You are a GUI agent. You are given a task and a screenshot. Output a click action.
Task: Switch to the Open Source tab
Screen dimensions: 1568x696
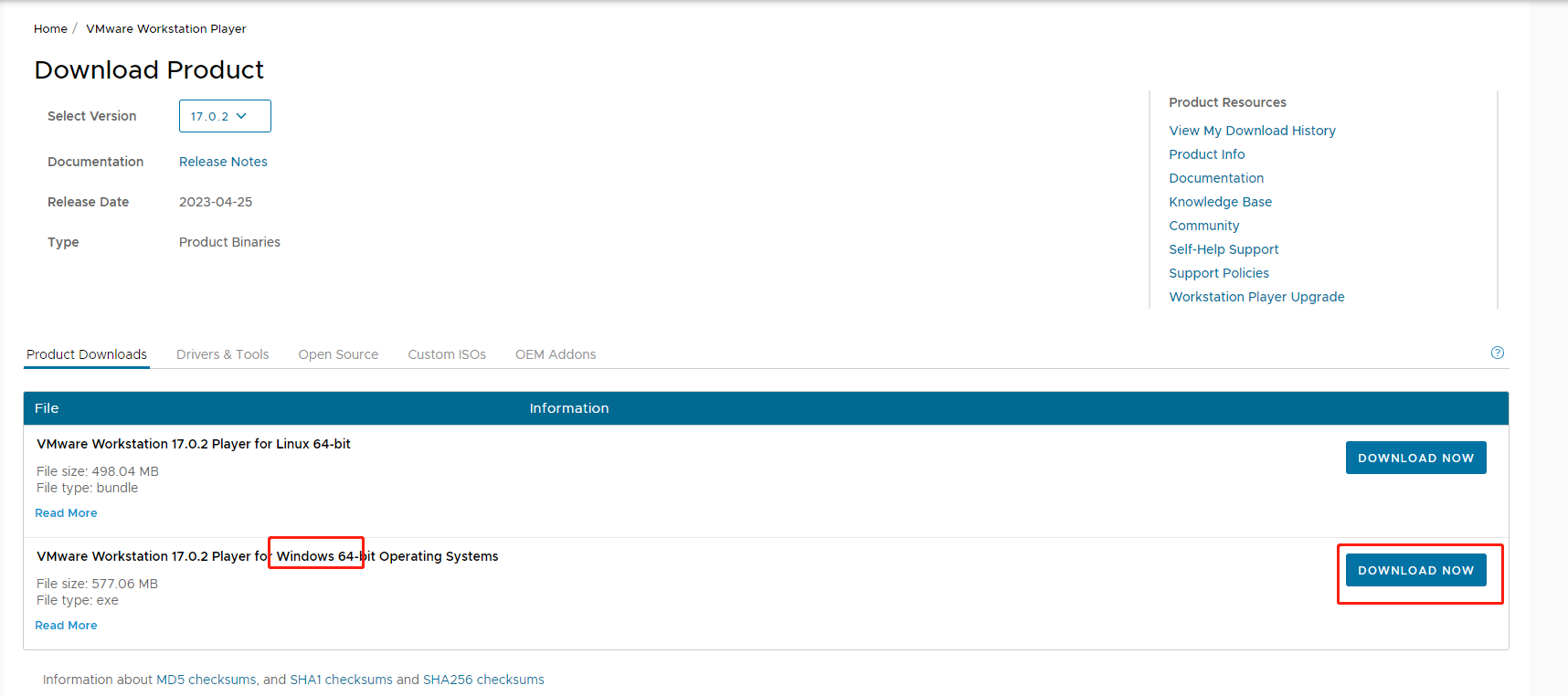coord(338,354)
